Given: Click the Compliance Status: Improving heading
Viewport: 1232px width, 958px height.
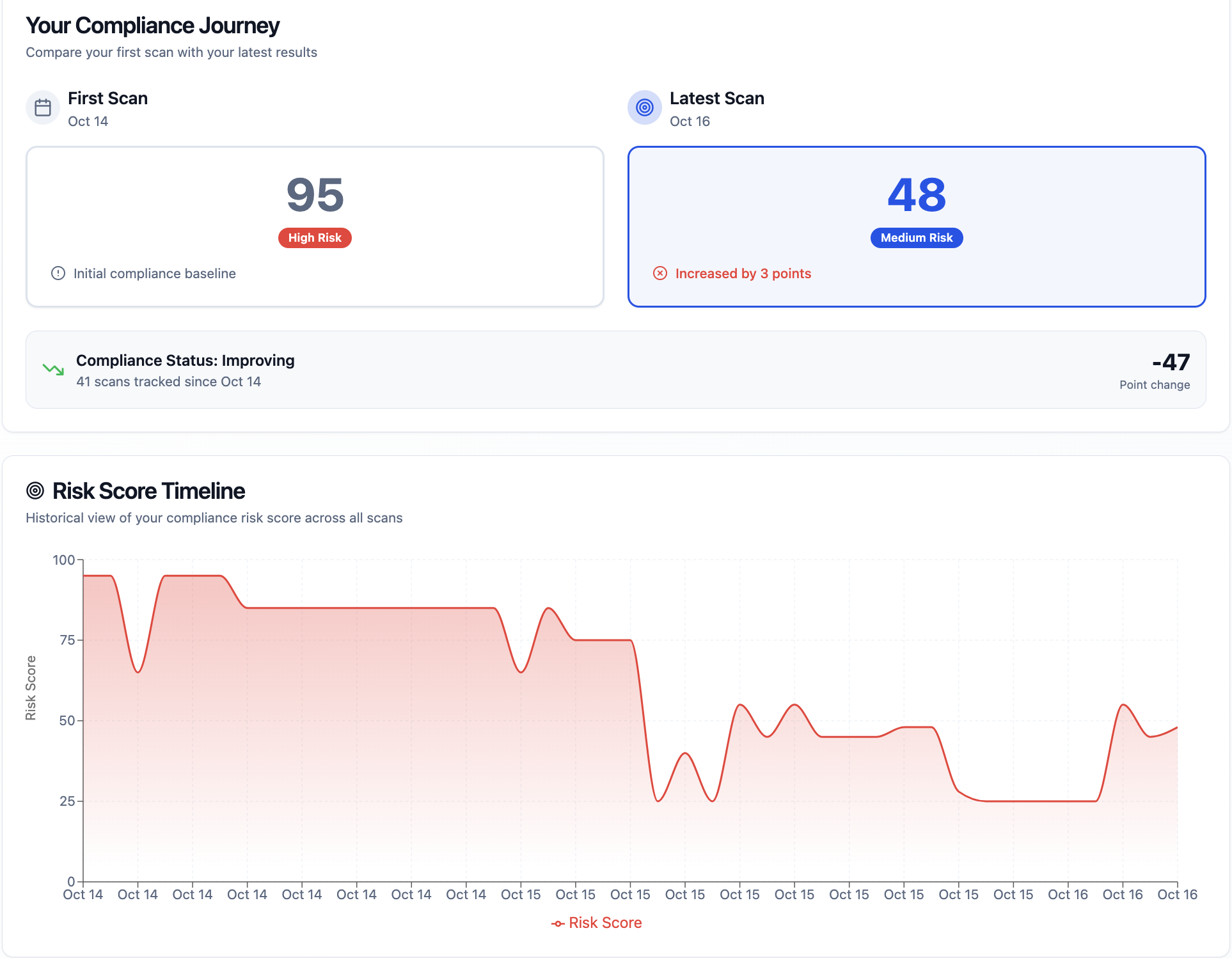Looking at the screenshot, I should 186,361.
